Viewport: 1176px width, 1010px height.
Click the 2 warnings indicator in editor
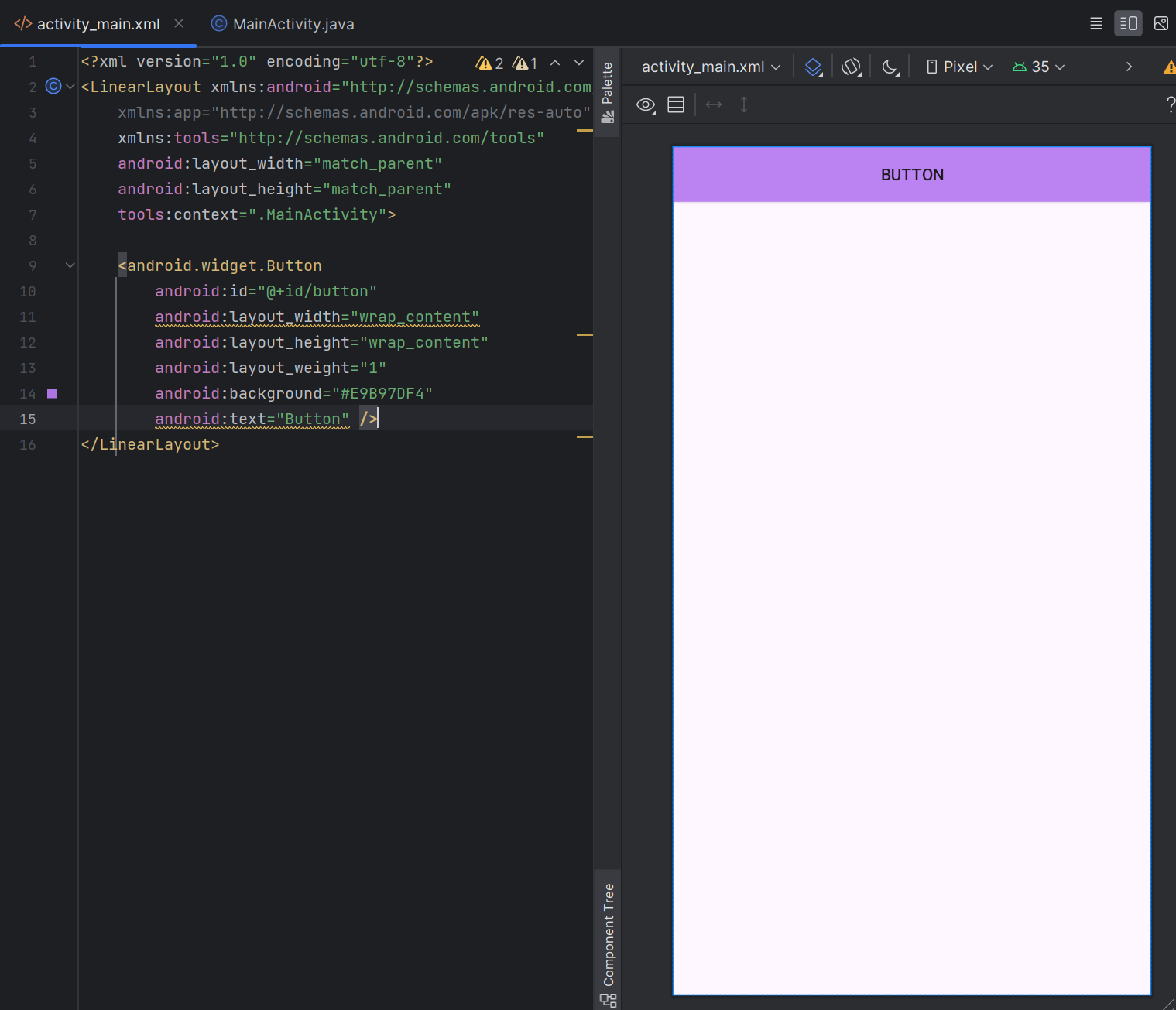point(489,63)
